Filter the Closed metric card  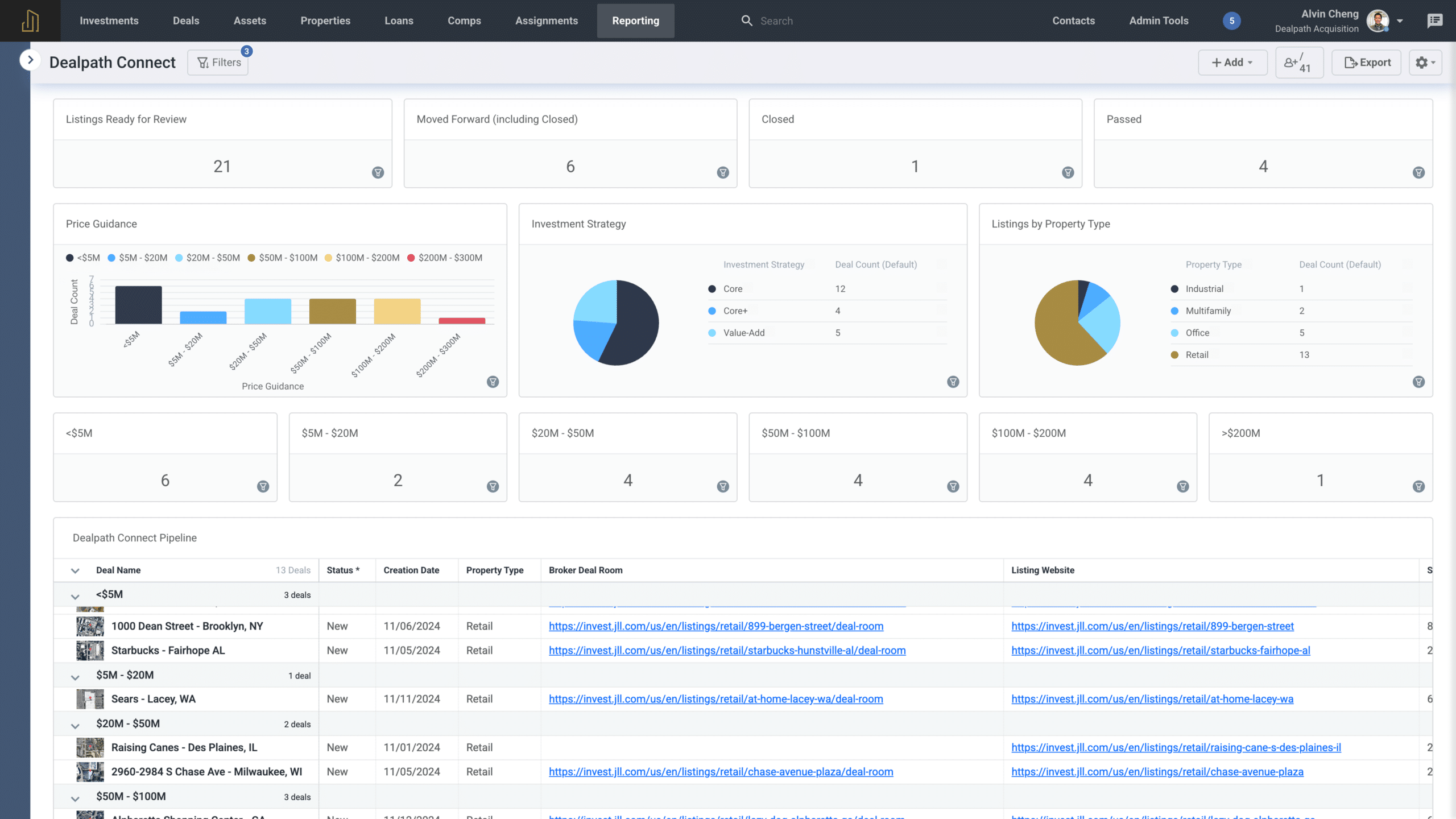click(x=1068, y=173)
